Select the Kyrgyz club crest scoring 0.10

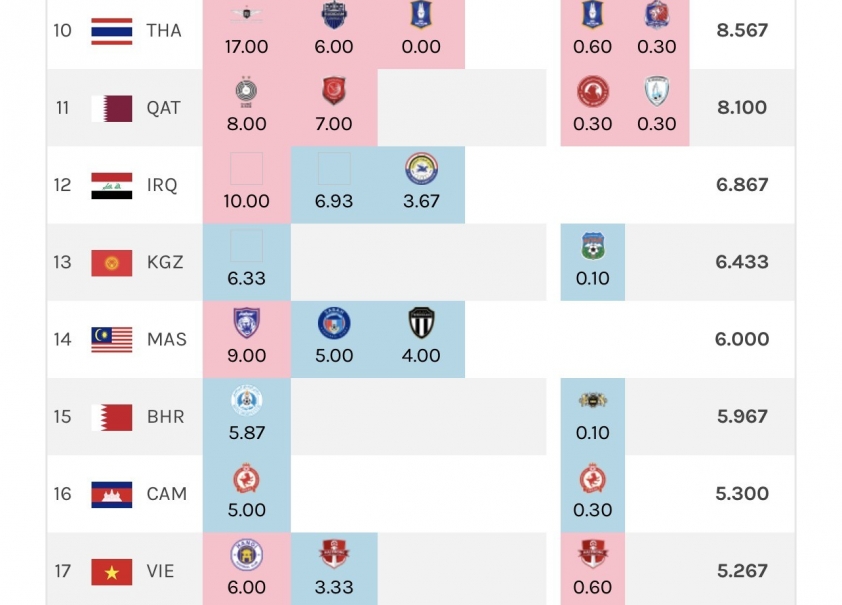(x=592, y=246)
